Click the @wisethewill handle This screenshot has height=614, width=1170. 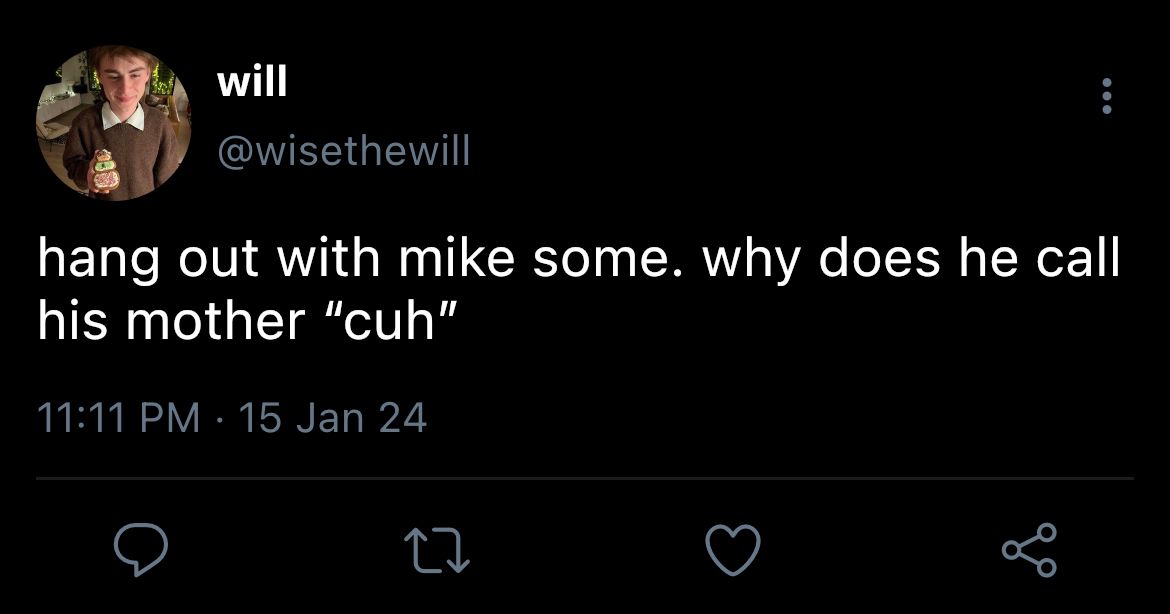tap(344, 151)
